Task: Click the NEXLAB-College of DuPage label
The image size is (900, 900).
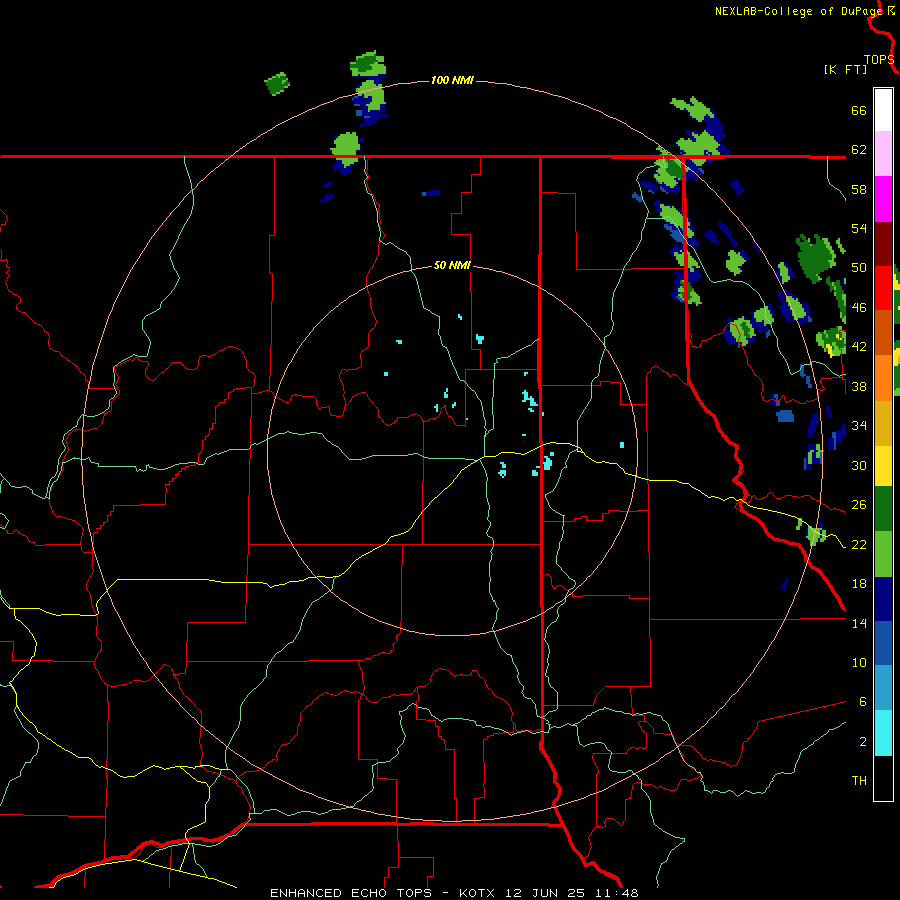Action: (x=798, y=11)
